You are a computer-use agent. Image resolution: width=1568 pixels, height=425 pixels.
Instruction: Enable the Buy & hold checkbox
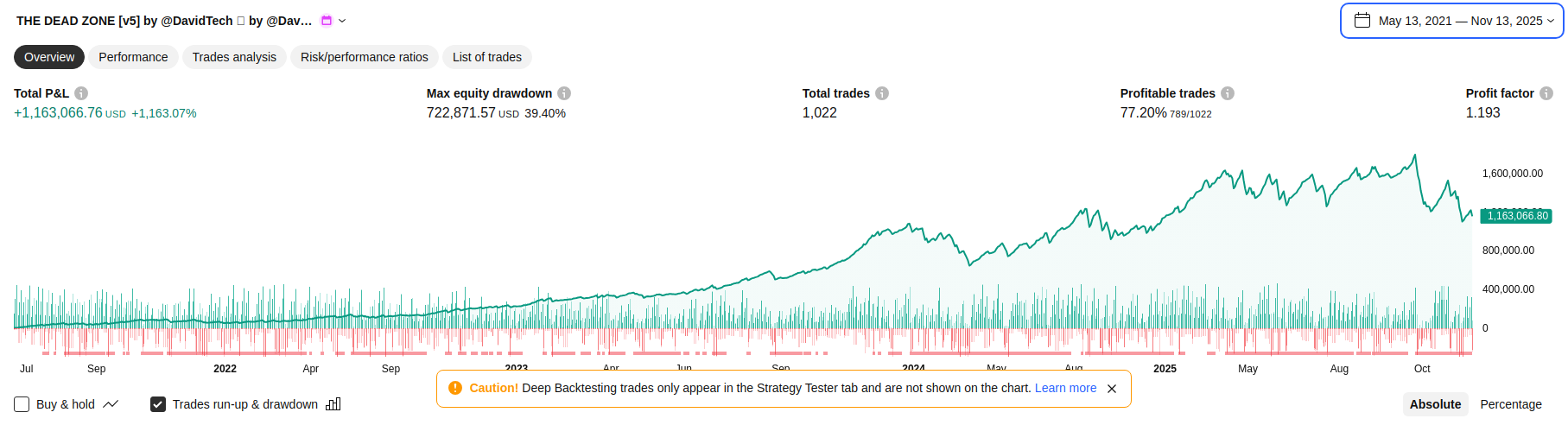[x=22, y=404]
